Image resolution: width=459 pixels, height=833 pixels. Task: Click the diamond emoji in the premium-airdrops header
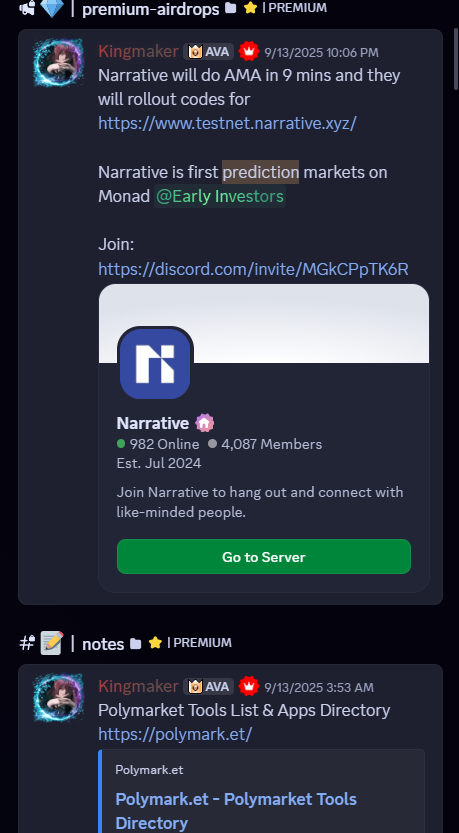point(52,8)
